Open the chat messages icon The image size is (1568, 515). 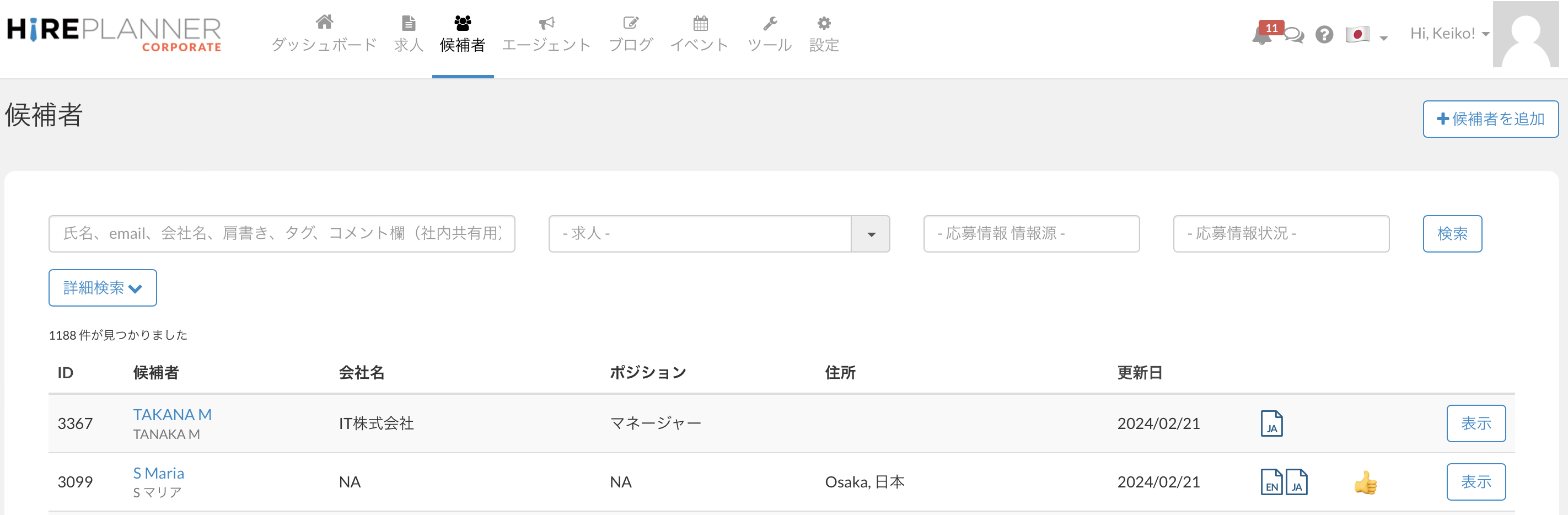tap(1294, 35)
